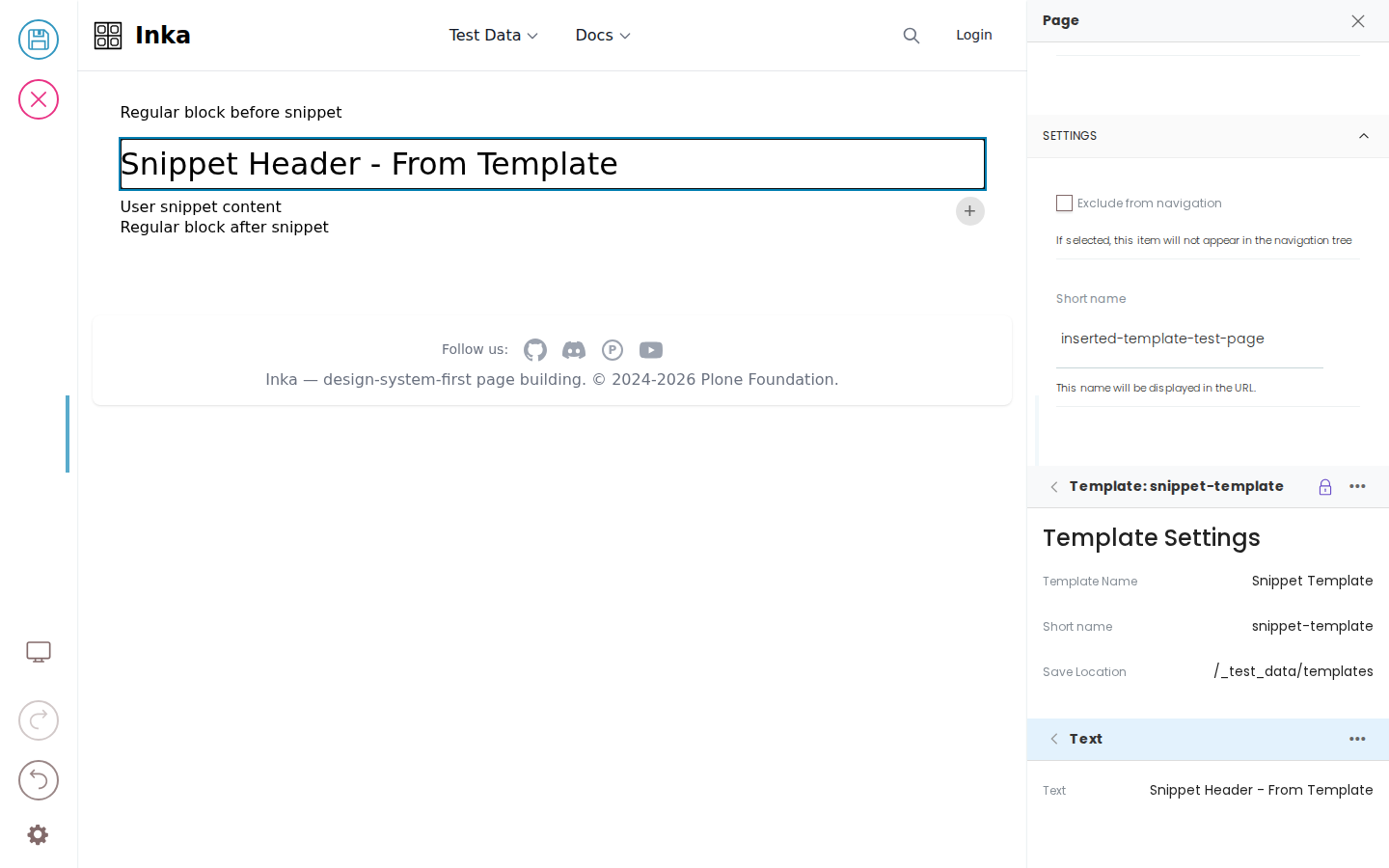Click the Login link

click(x=974, y=35)
